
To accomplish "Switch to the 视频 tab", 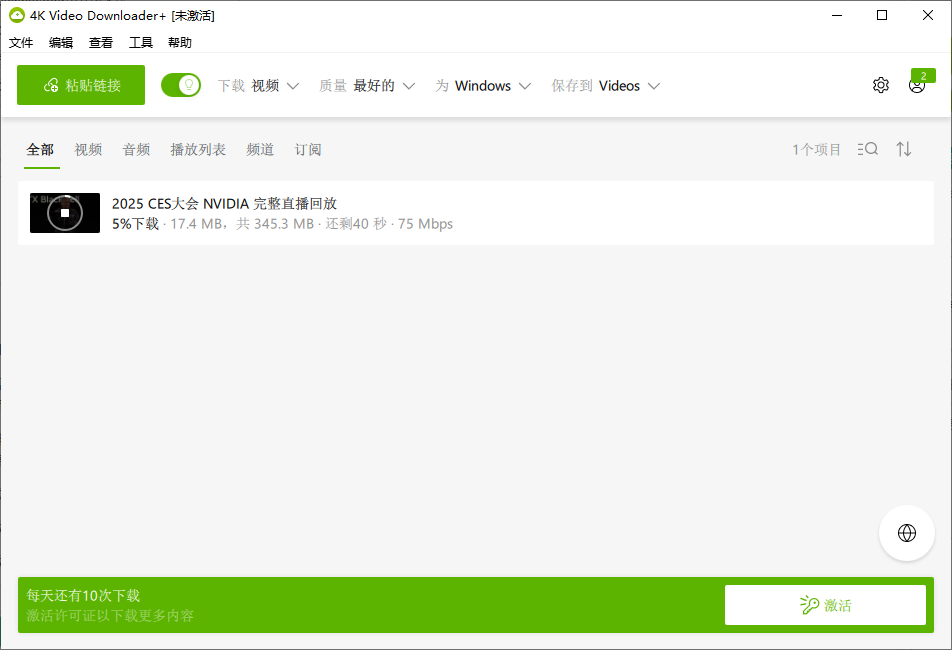I will click(88, 149).
